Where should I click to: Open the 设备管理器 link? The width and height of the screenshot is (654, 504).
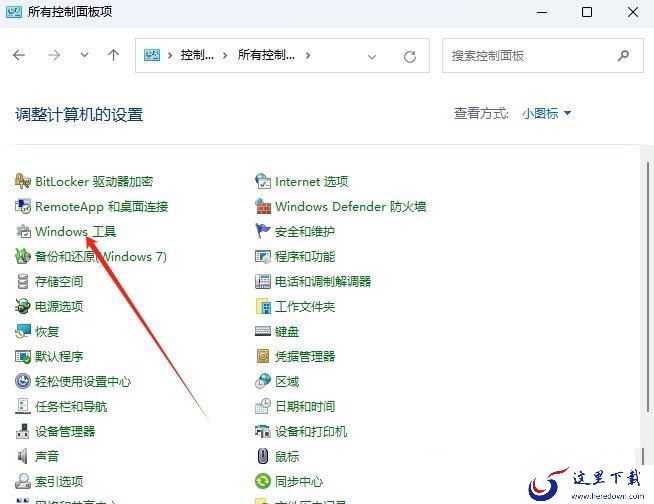pos(65,431)
